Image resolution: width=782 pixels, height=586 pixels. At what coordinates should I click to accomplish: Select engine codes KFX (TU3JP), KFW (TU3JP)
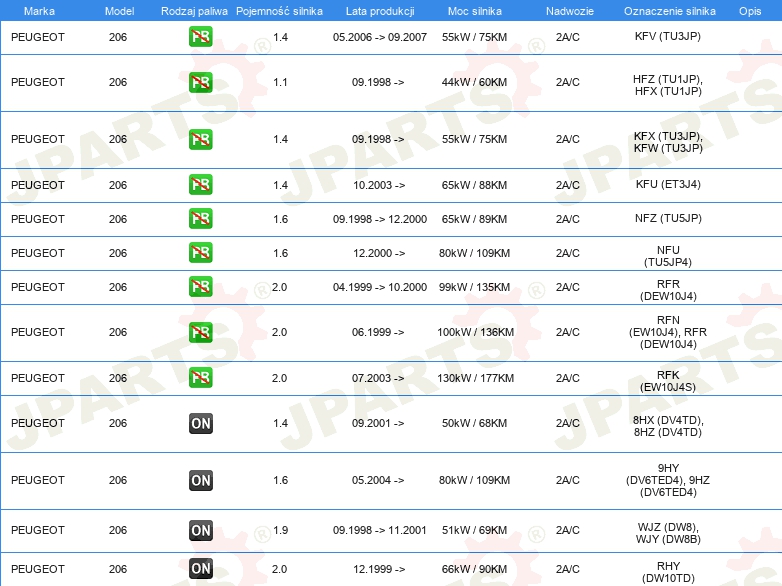click(x=668, y=142)
